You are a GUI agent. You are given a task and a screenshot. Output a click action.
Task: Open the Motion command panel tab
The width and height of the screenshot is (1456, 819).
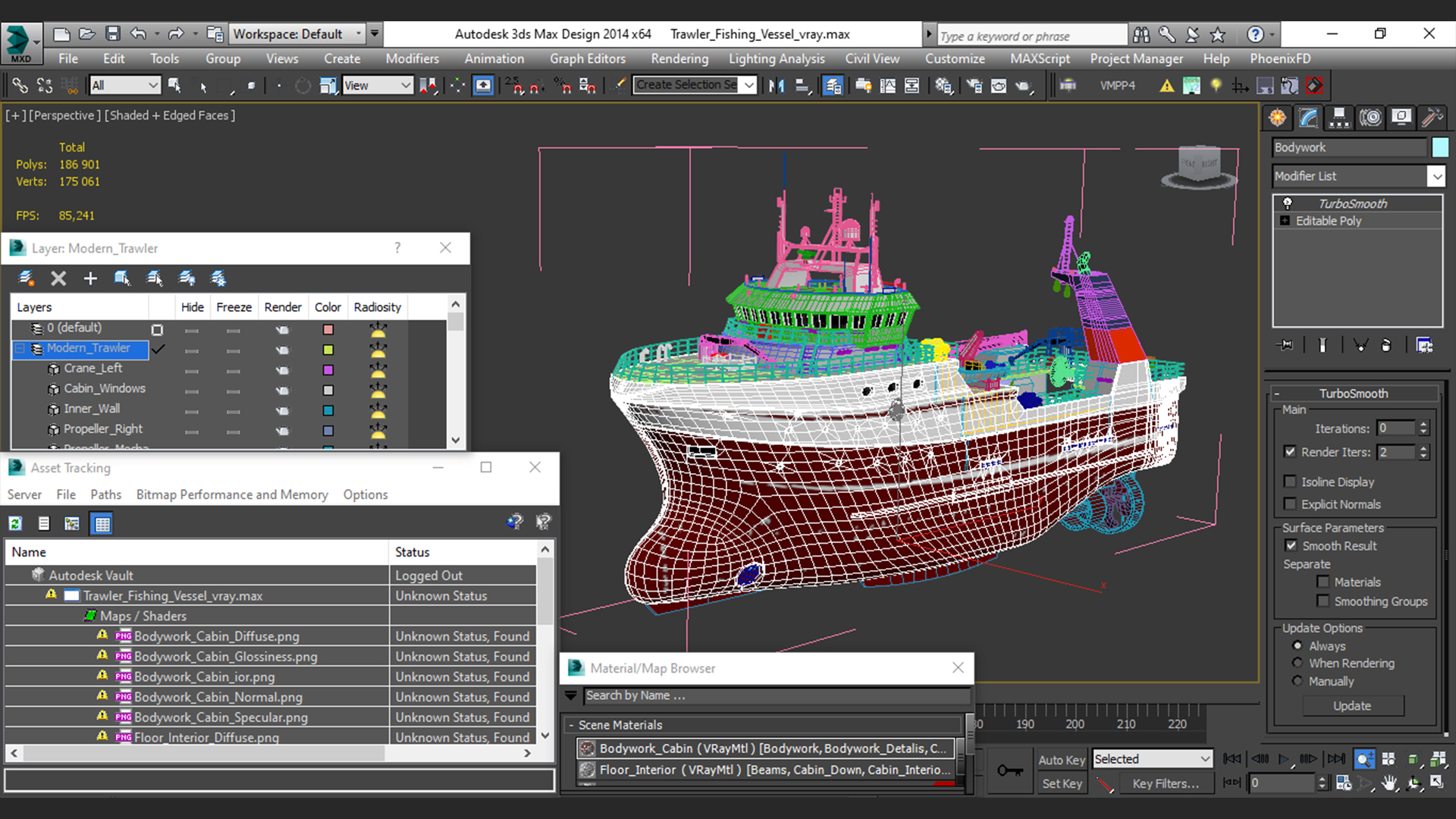pyautogui.click(x=1370, y=118)
